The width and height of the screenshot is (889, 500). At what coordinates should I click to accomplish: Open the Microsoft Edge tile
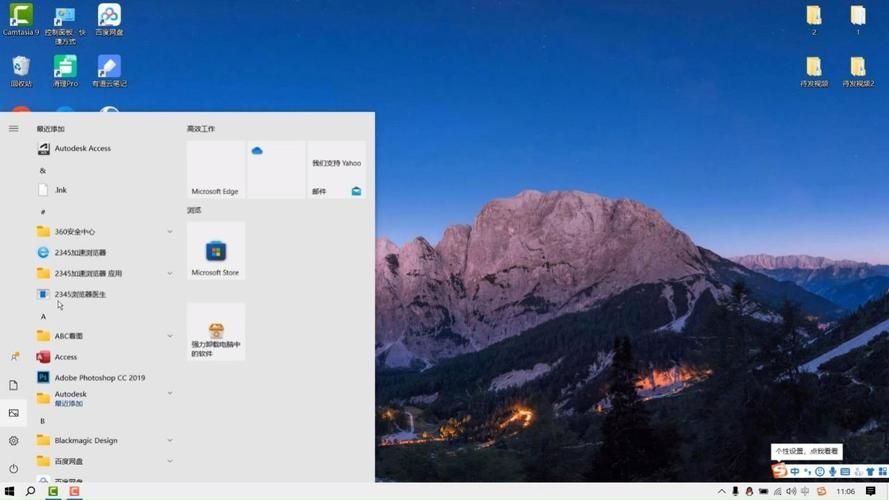[215, 170]
